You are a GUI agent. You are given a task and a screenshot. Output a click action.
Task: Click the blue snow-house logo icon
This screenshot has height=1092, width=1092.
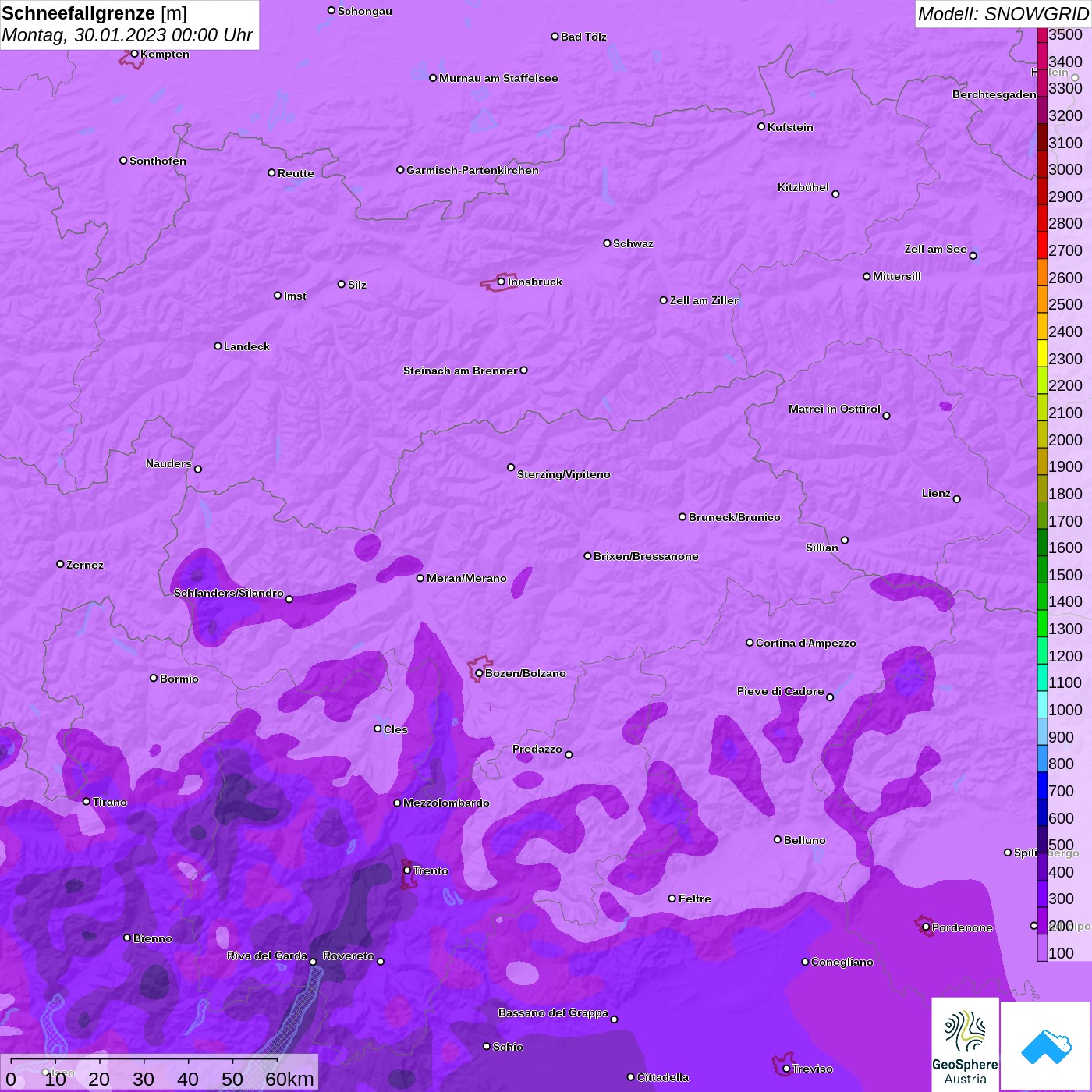pyautogui.click(x=1045, y=1046)
